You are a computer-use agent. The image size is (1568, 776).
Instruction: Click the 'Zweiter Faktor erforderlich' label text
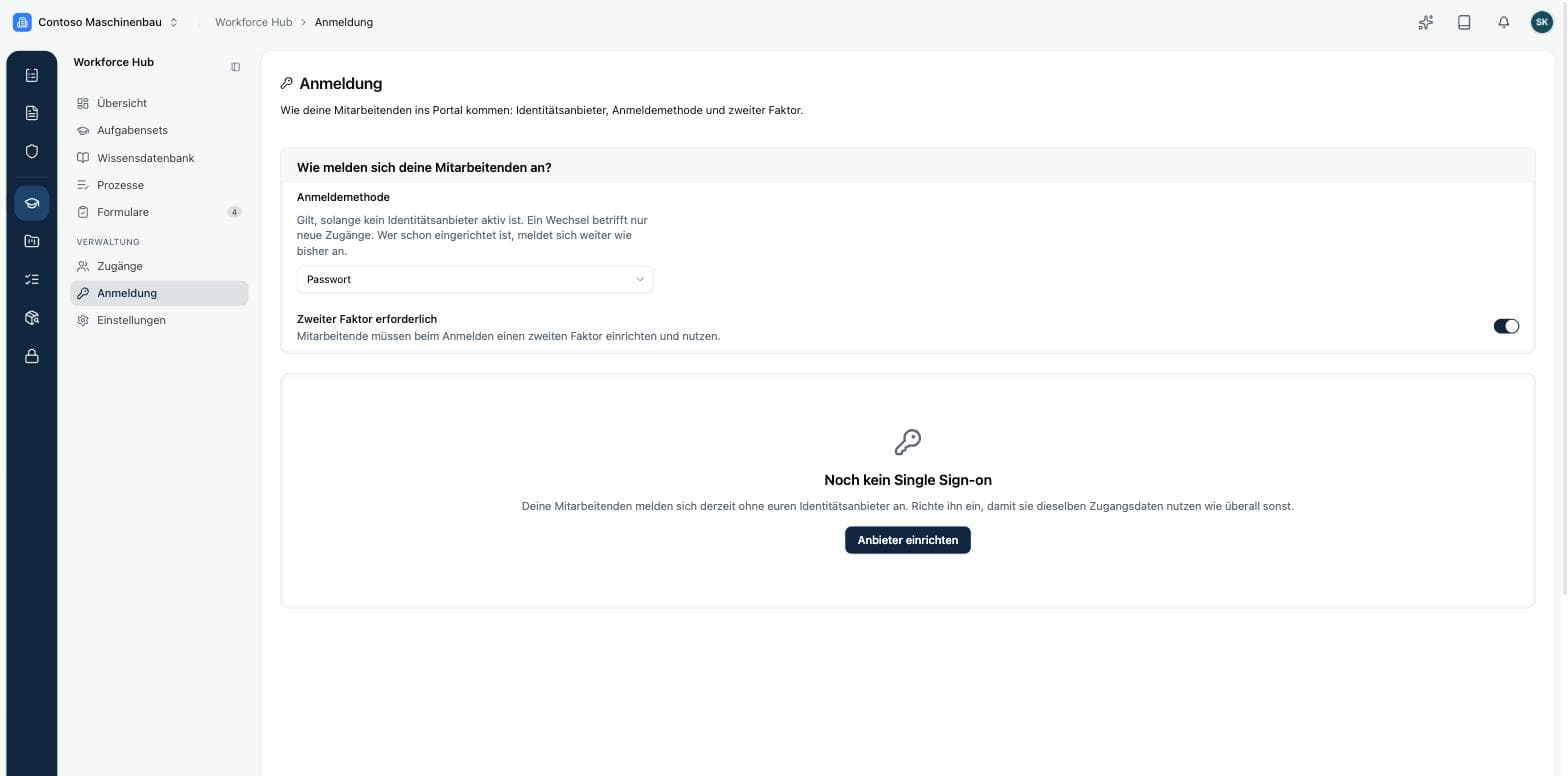click(367, 319)
